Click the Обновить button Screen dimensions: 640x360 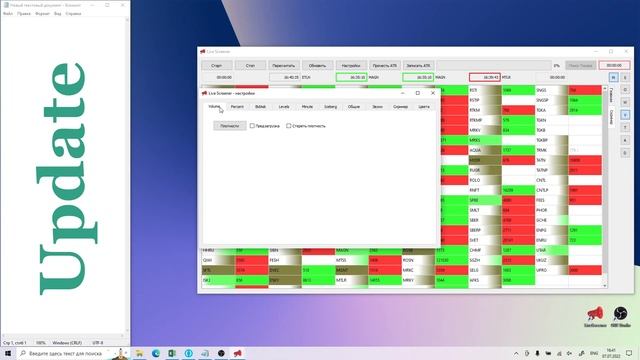pos(317,65)
